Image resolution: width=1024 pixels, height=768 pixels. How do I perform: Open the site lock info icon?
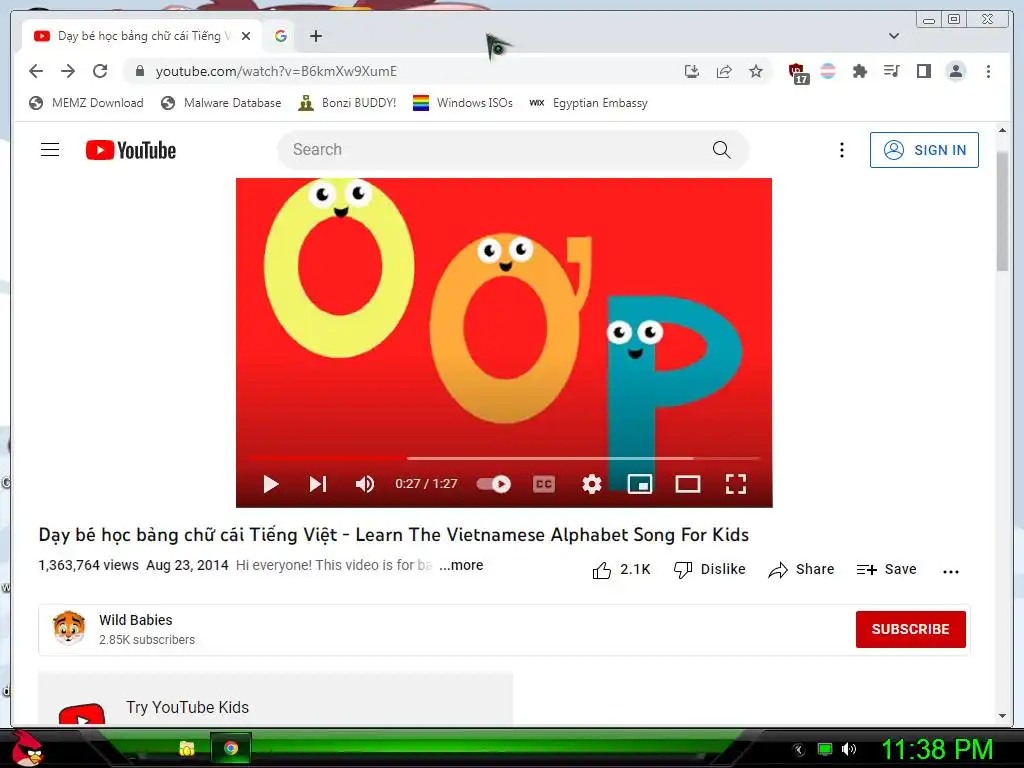139,71
